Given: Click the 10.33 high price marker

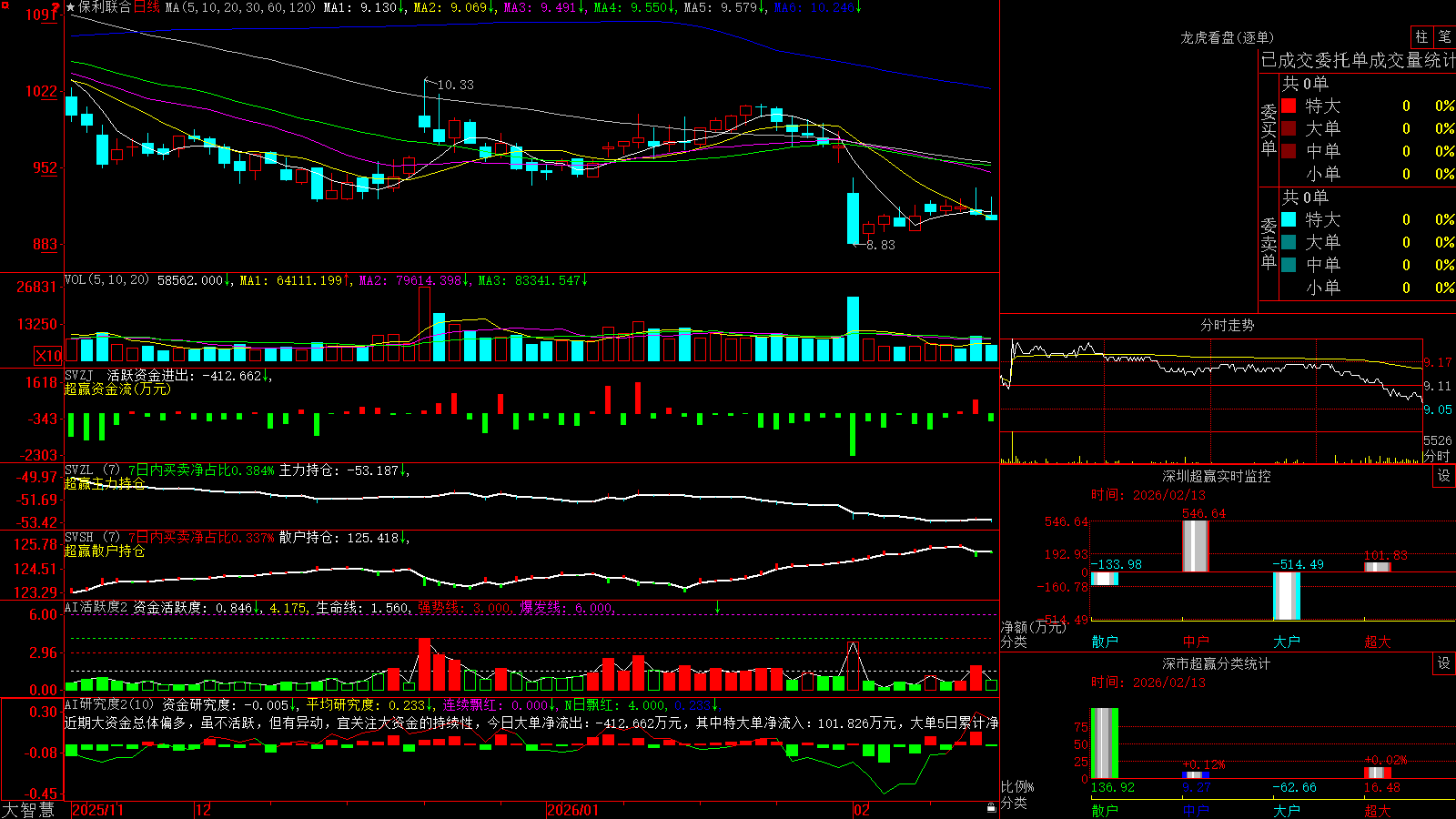Looking at the screenshot, I should 455,85.
